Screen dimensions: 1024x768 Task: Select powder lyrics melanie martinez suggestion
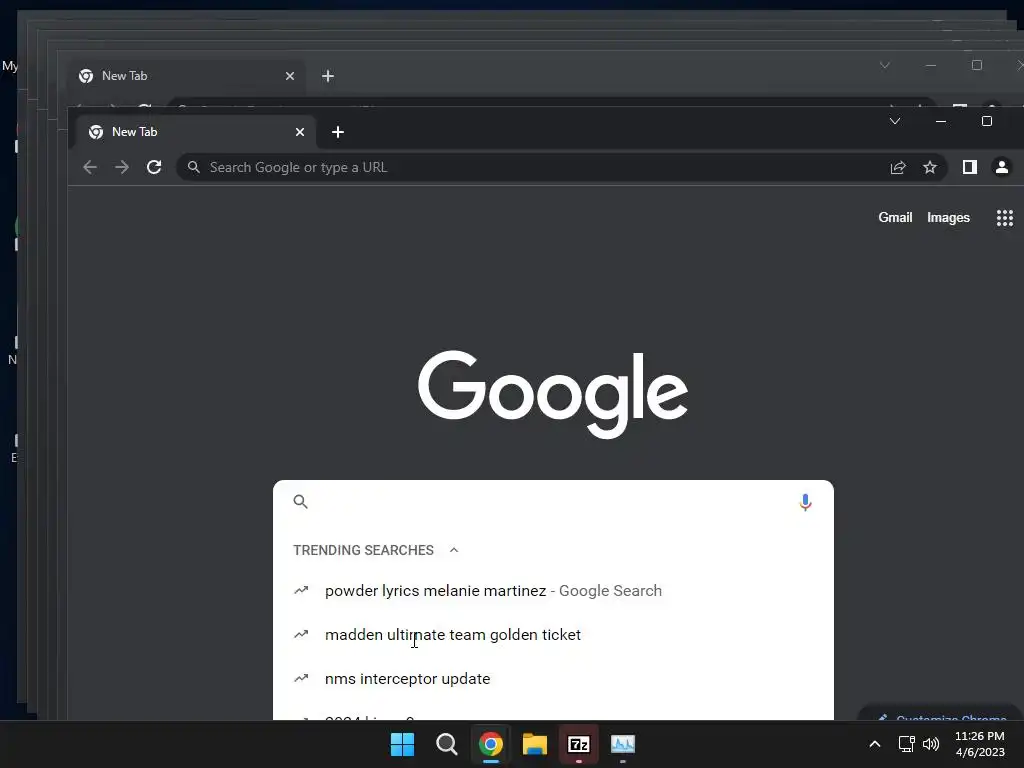coord(553,590)
